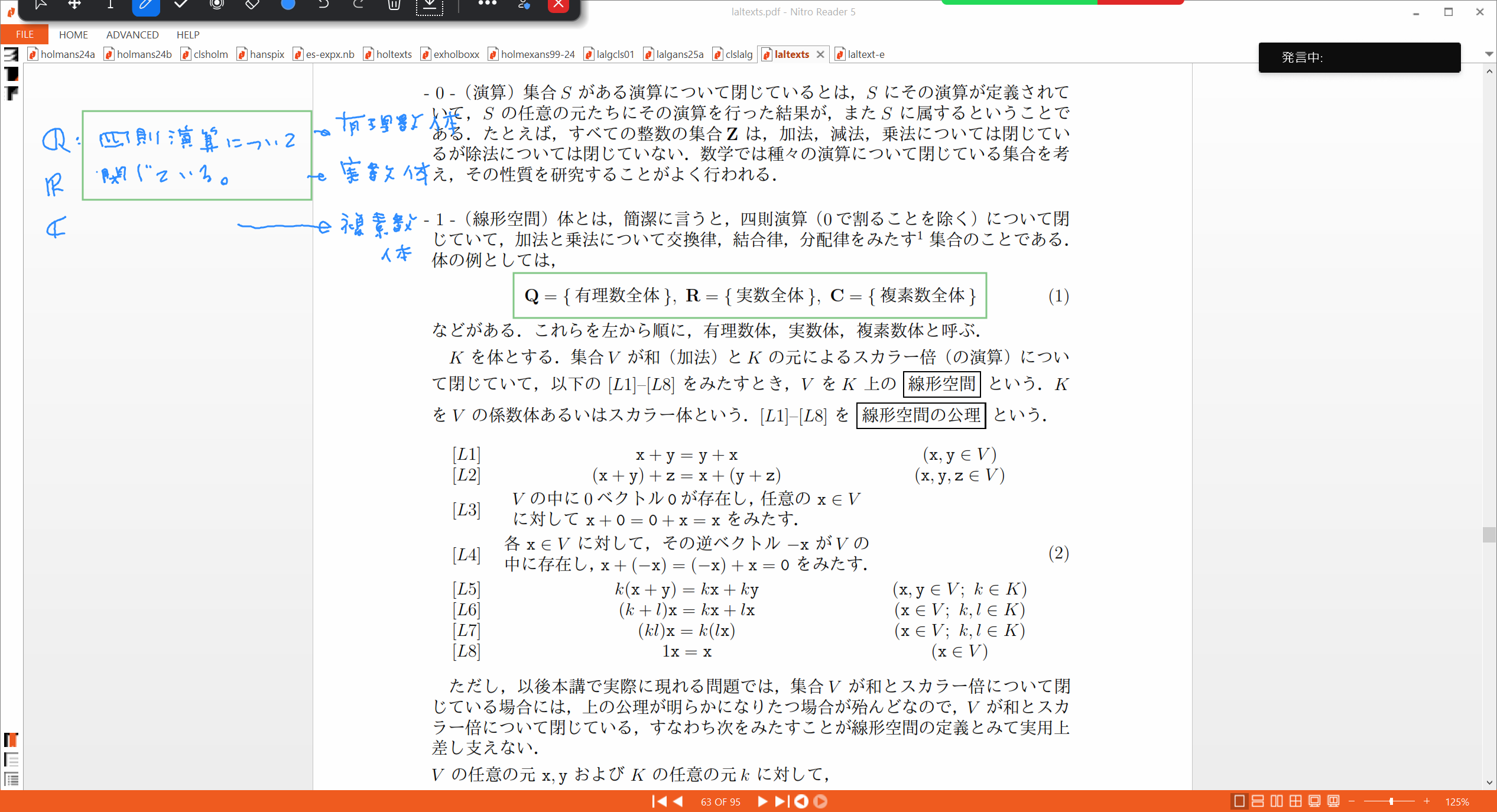
Task: Expand the document tabs overflow arrow
Action: click(1489, 54)
